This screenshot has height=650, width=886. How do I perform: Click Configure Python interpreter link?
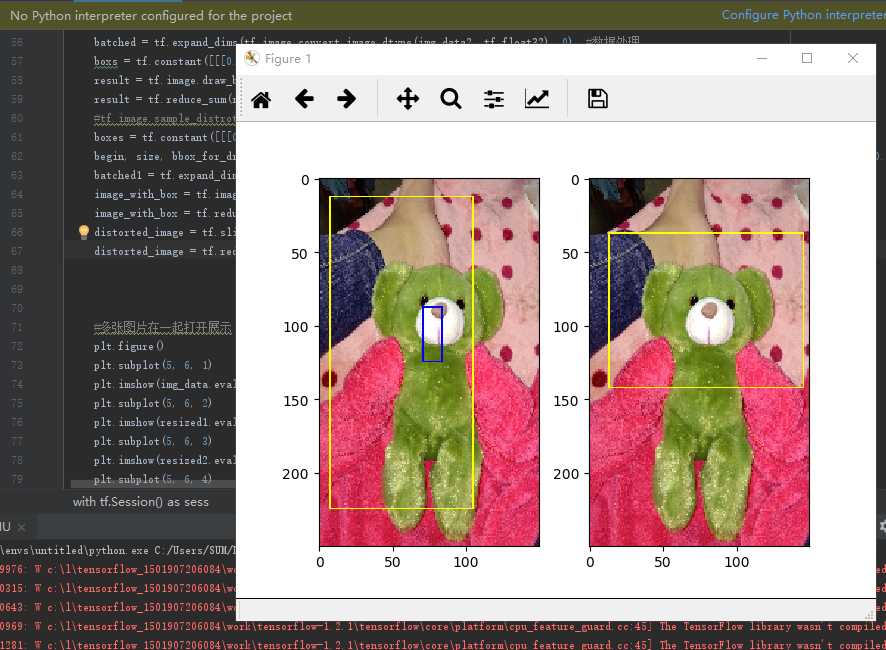point(804,15)
